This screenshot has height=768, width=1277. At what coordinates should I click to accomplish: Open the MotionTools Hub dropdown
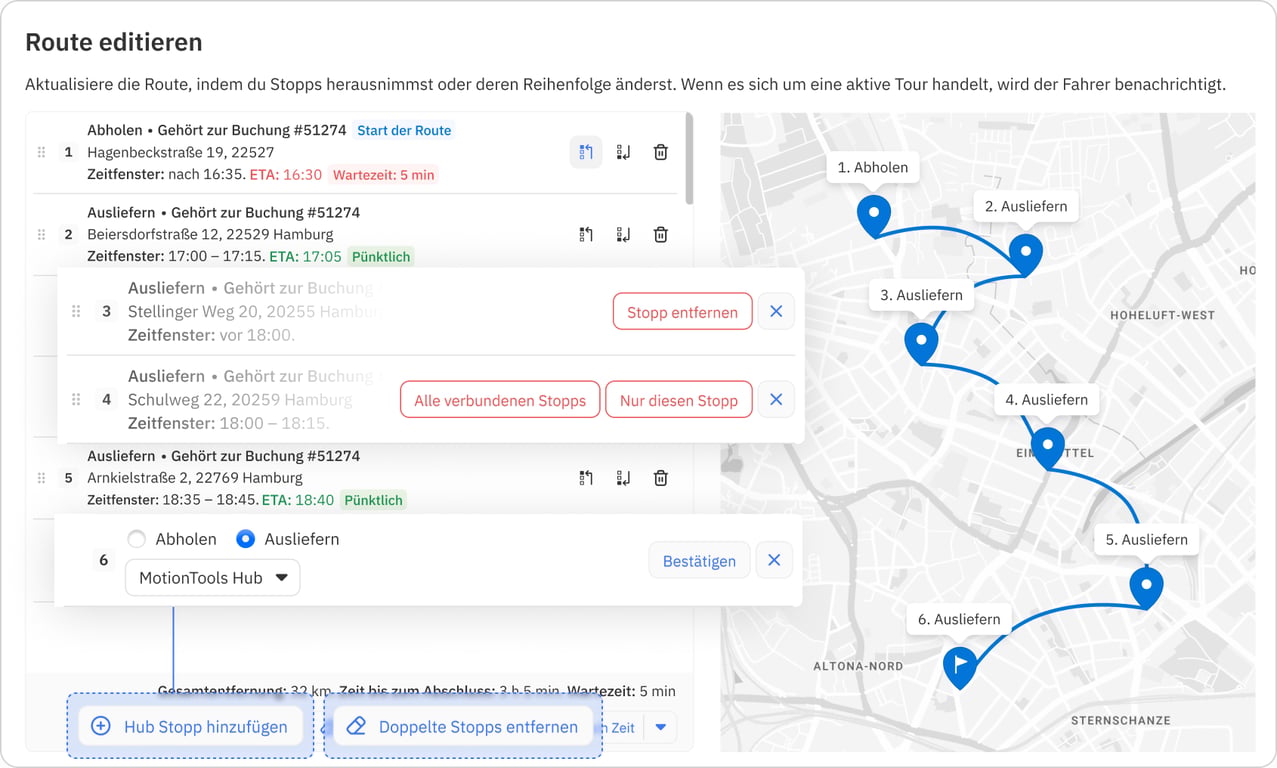(x=212, y=577)
